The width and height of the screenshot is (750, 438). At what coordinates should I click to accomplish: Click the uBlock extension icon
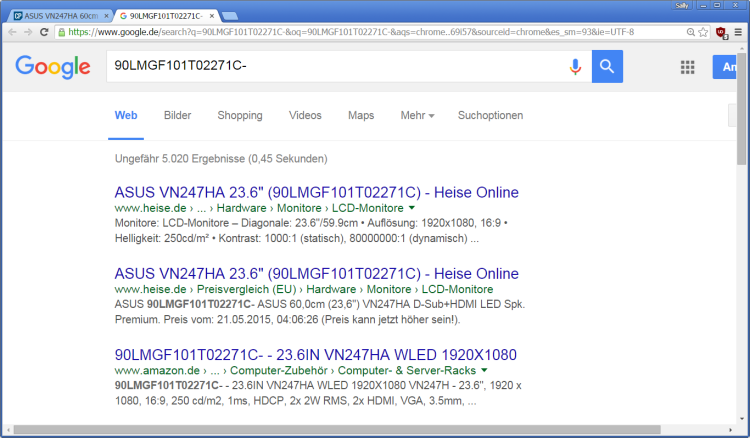pyautogui.click(x=722, y=32)
